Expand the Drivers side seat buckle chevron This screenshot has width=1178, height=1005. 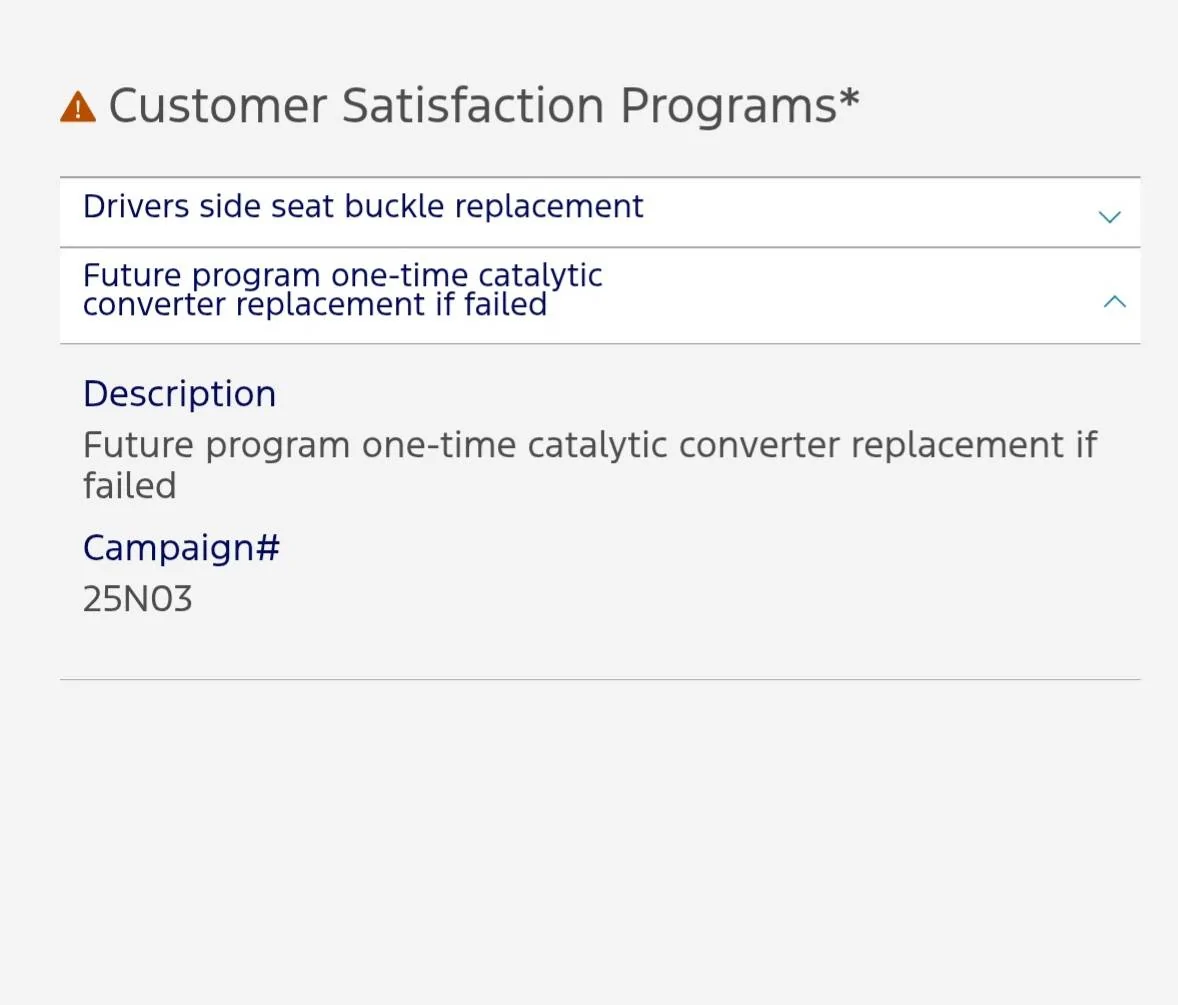pos(1109,216)
